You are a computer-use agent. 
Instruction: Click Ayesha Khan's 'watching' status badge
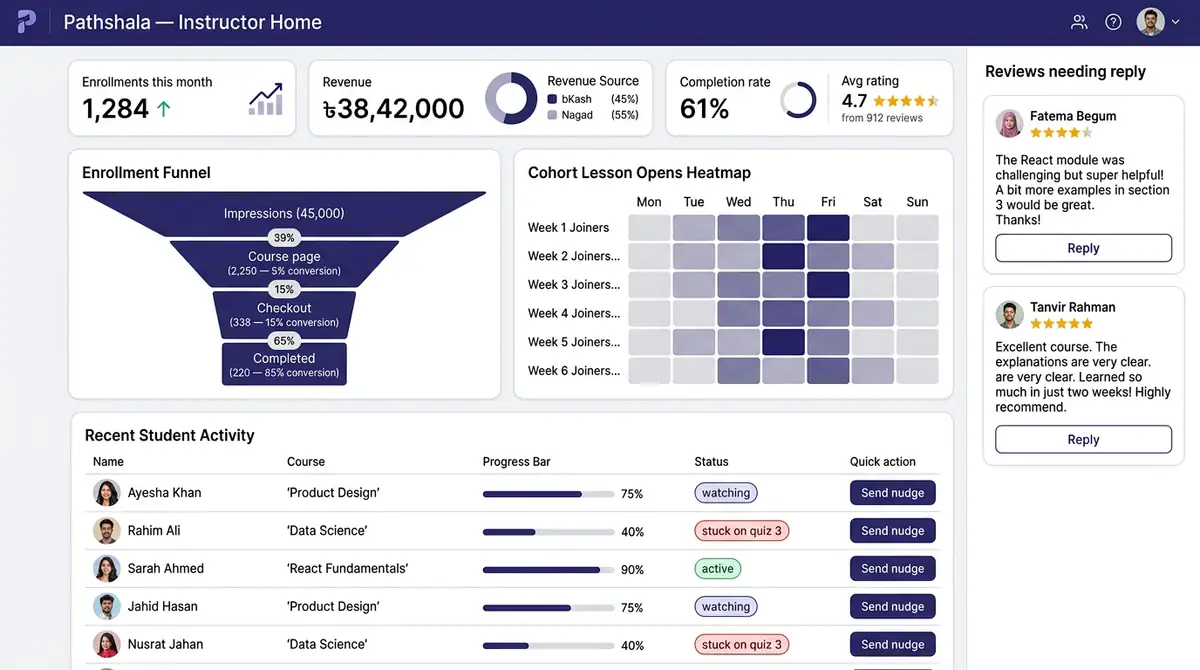[726, 493]
